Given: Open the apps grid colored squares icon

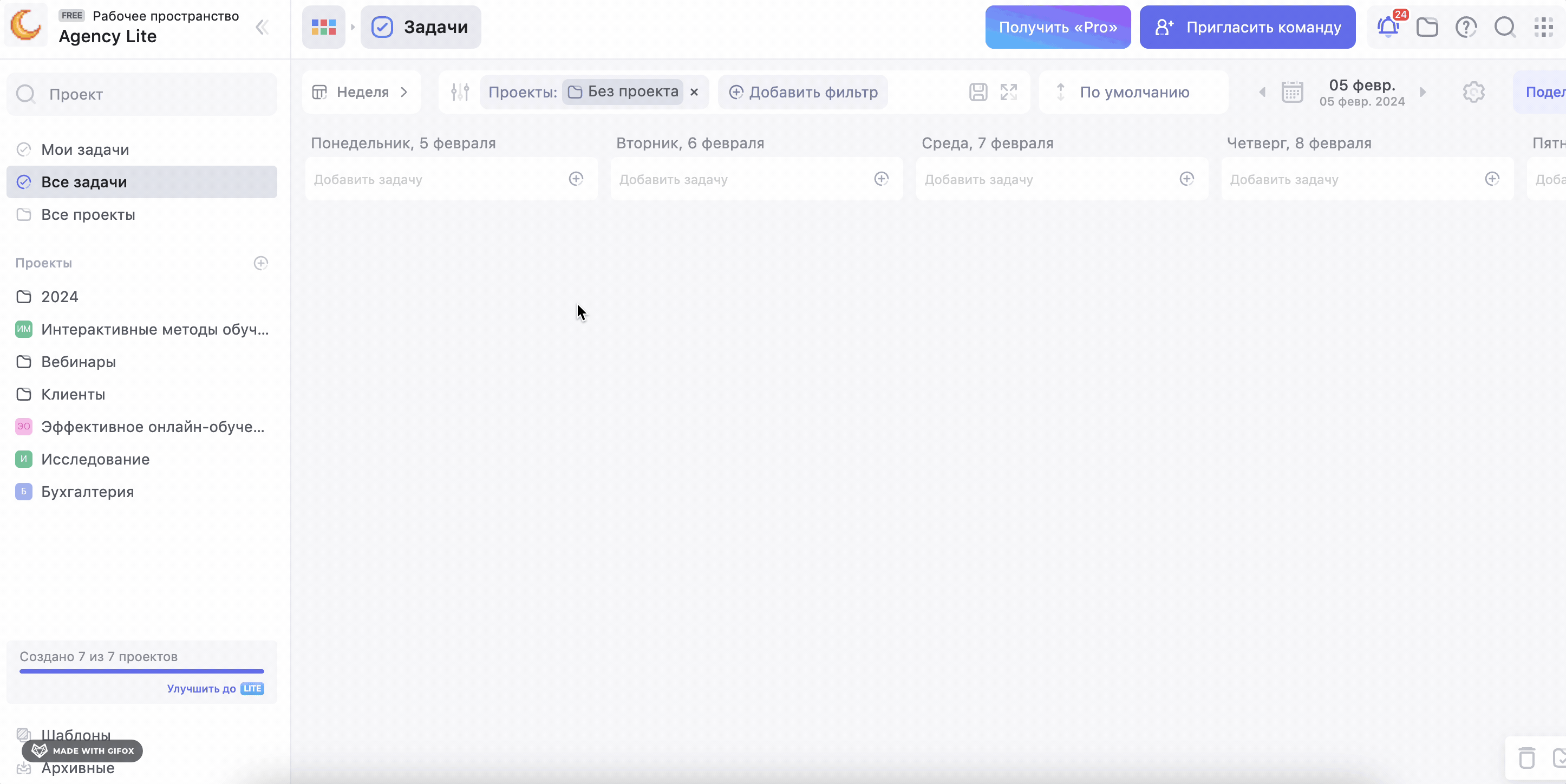Looking at the screenshot, I should click(323, 28).
